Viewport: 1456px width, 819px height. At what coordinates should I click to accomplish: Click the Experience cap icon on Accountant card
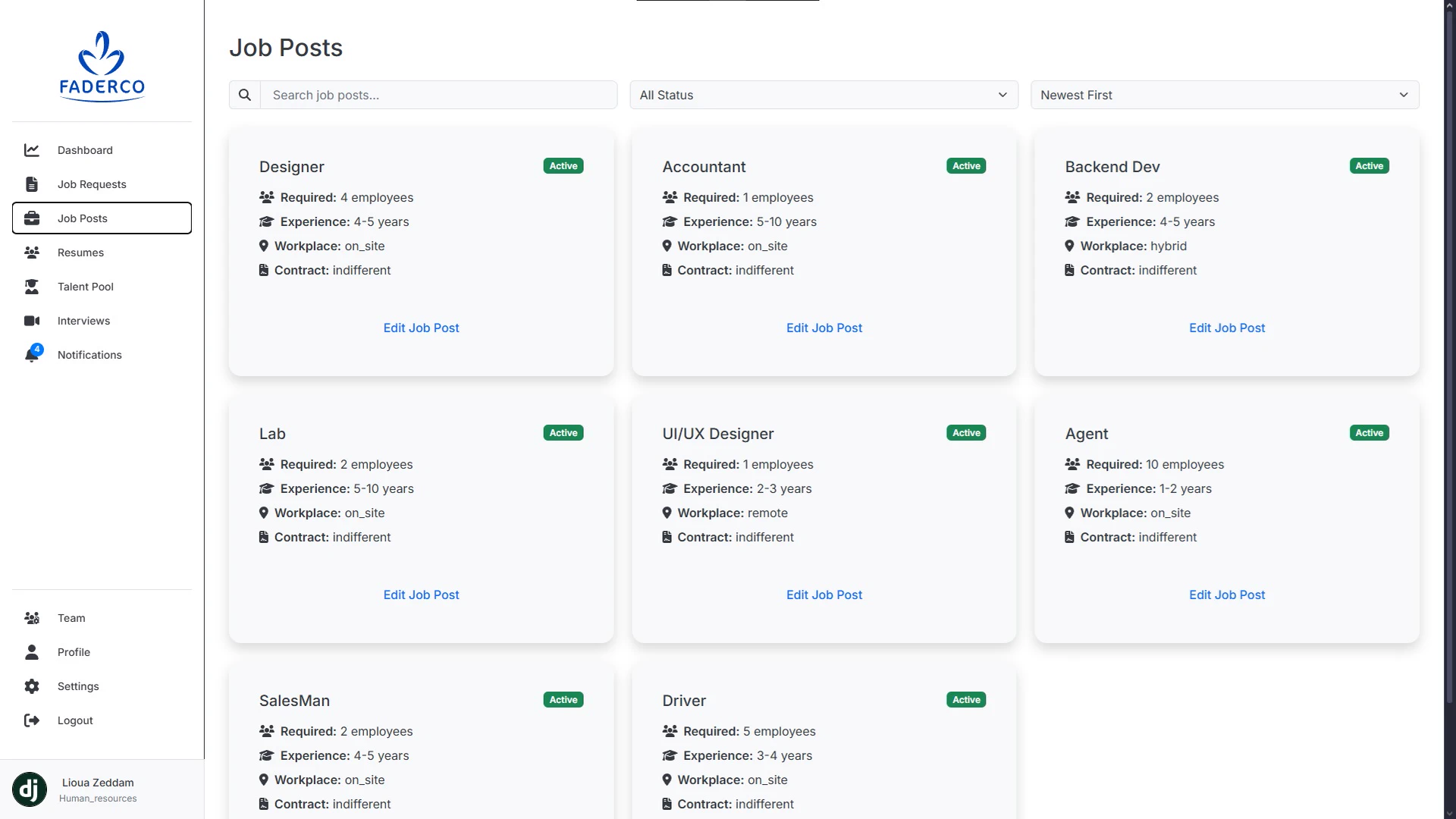click(670, 221)
